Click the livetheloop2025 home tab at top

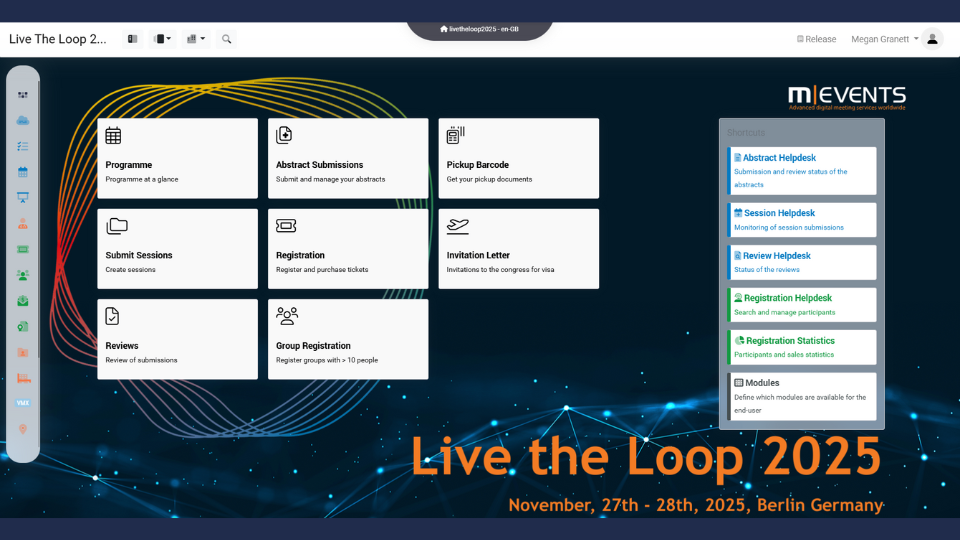pos(479,29)
